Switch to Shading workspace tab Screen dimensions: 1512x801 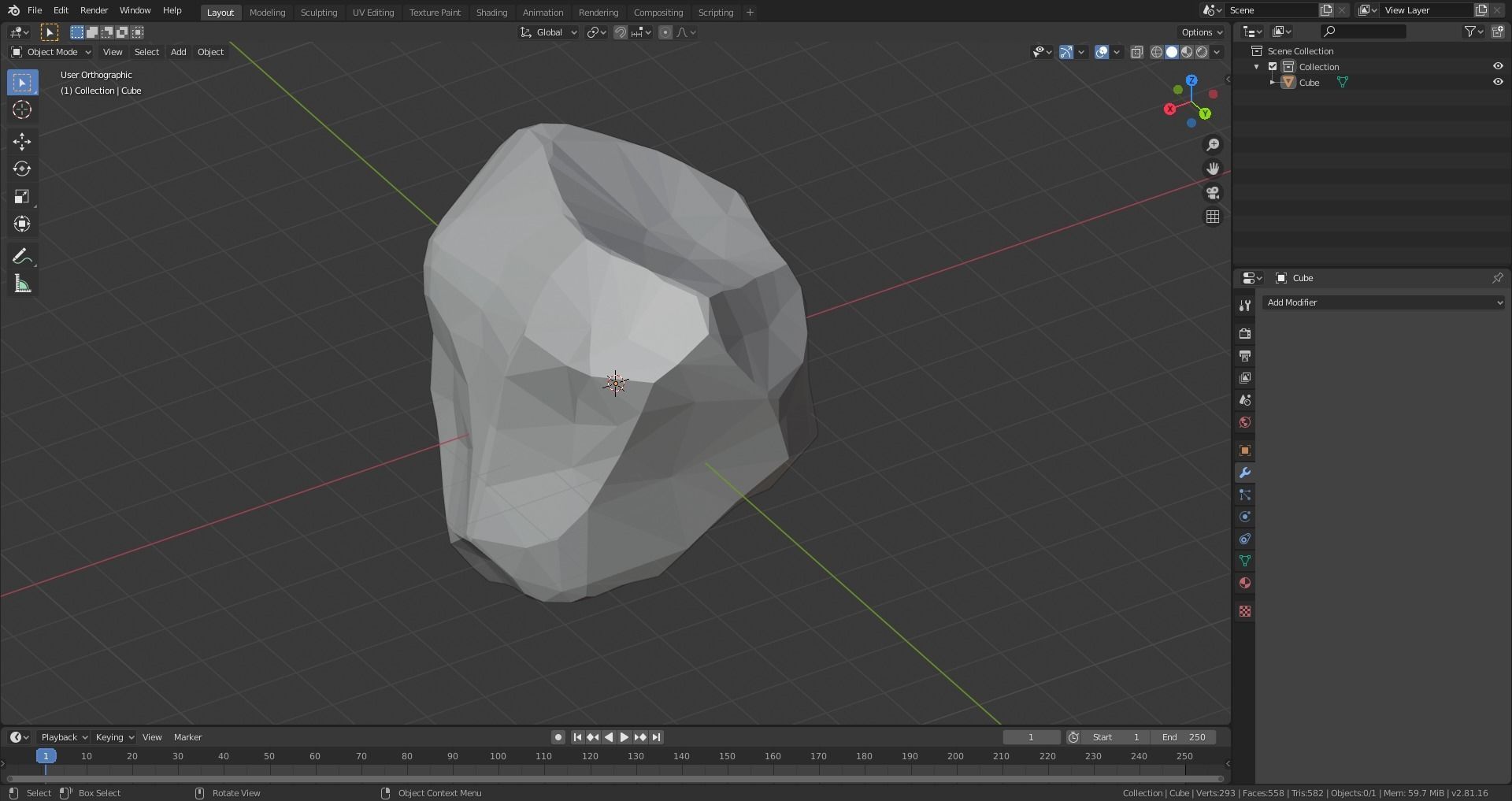point(491,13)
